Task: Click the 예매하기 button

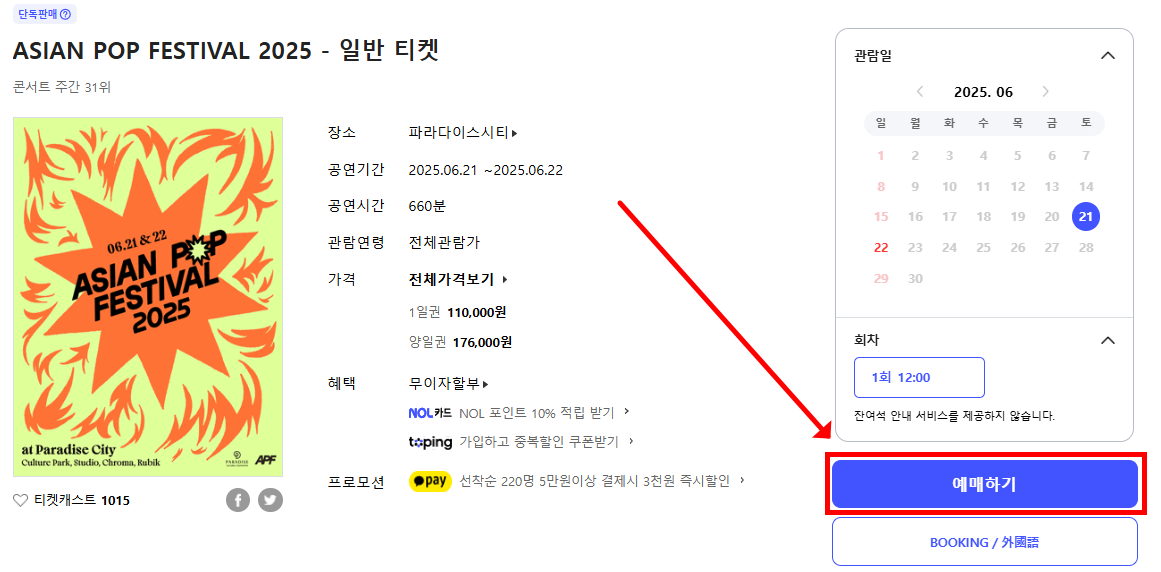Action: [x=985, y=484]
